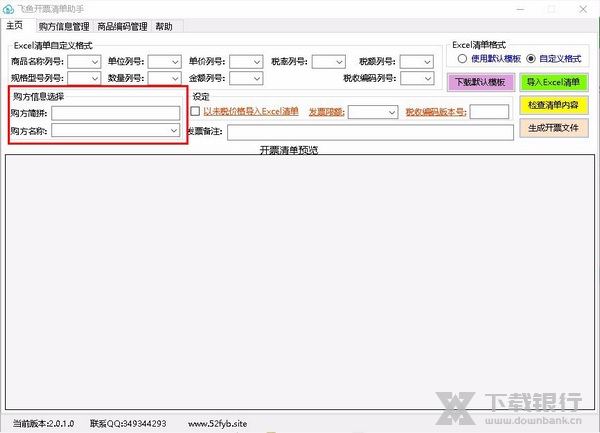
Task: Expand the 单位列号 dropdown
Action: [165, 62]
